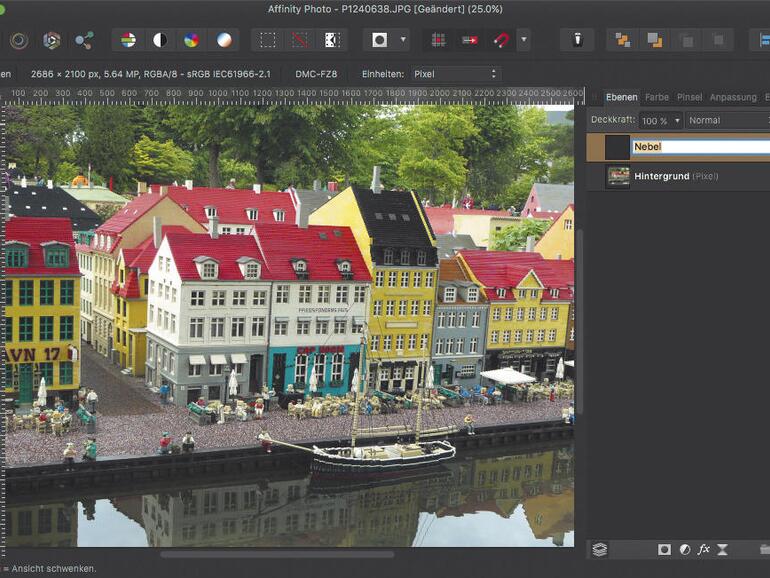Click the live filters hourglass icon
The width and height of the screenshot is (770, 578).
(723, 549)
